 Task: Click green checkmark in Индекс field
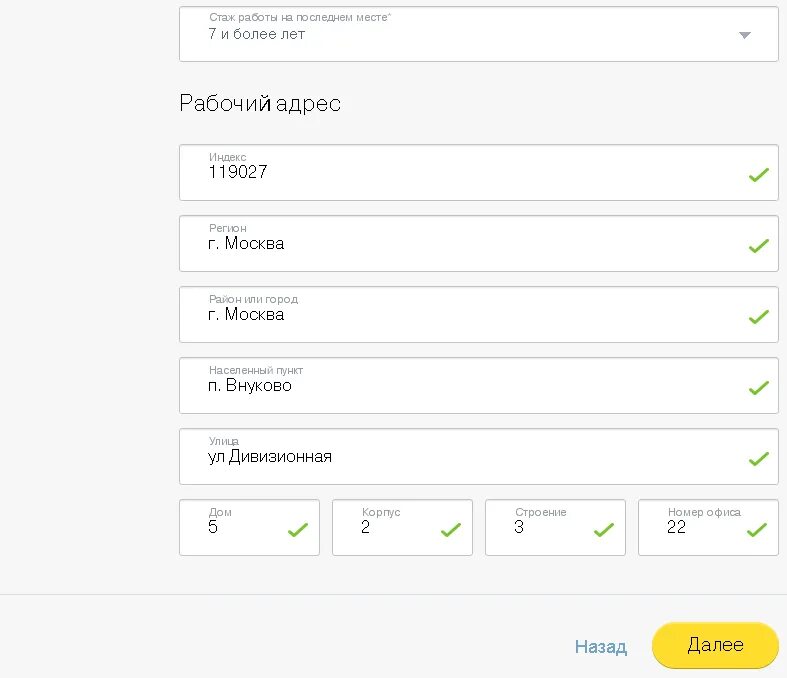coord(759,175)
